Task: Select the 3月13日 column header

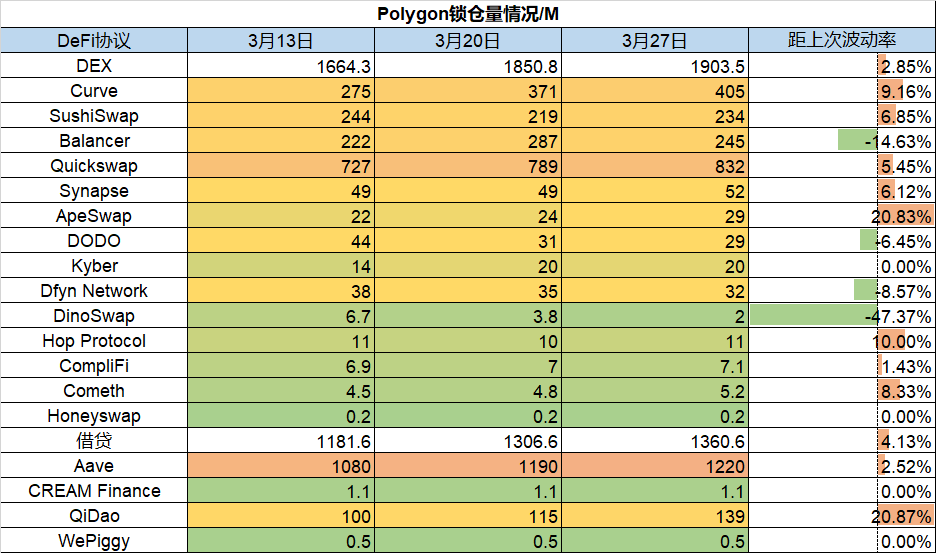Action: (281, 41)
